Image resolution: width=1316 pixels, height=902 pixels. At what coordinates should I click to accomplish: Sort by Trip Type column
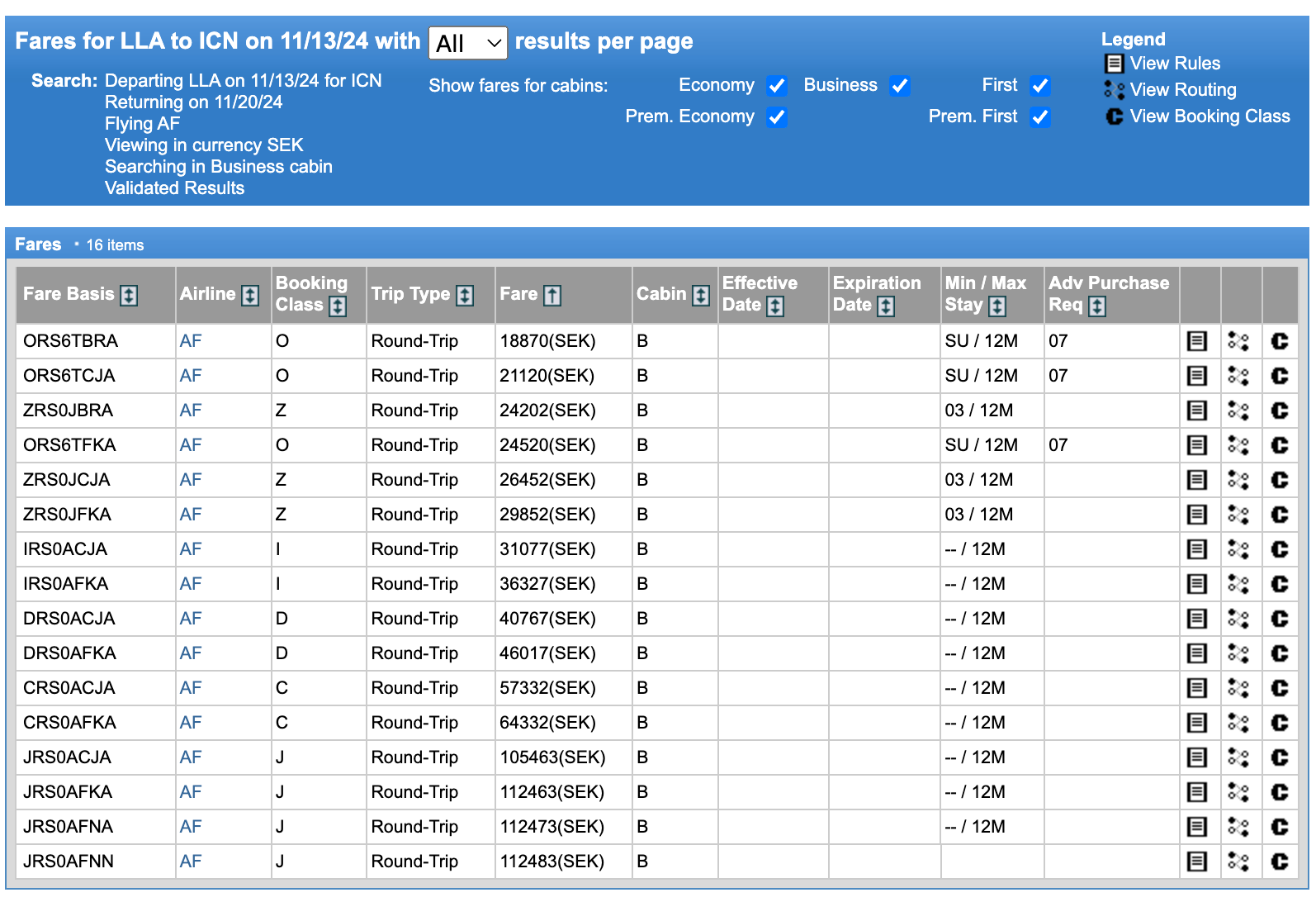click(465, 295)
